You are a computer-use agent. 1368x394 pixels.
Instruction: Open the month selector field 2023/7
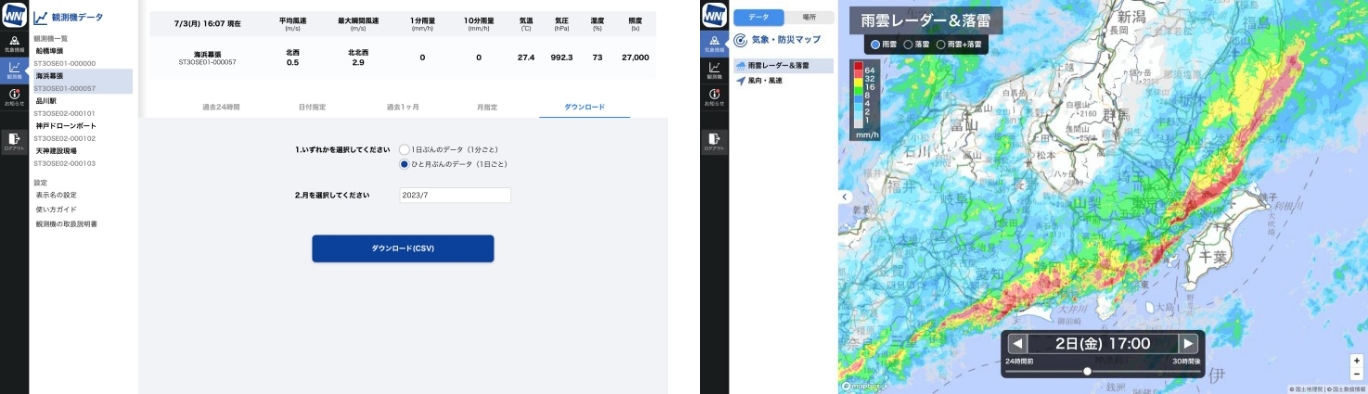[x=454, y=195]
